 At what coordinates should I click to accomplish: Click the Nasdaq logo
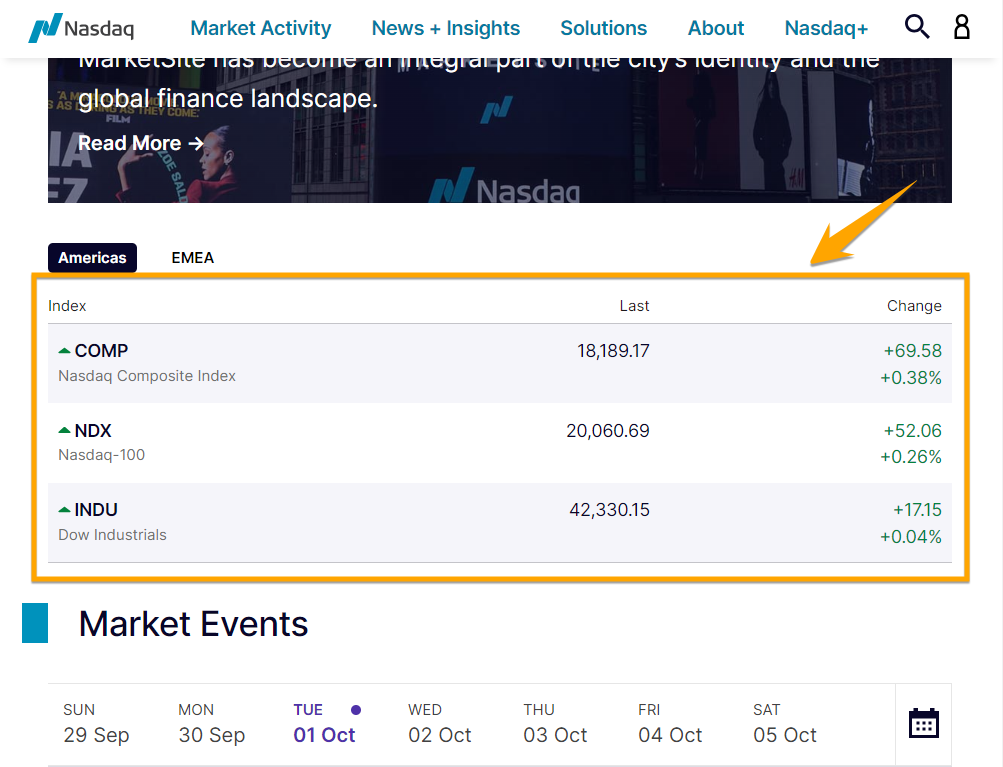click(81, 28)
